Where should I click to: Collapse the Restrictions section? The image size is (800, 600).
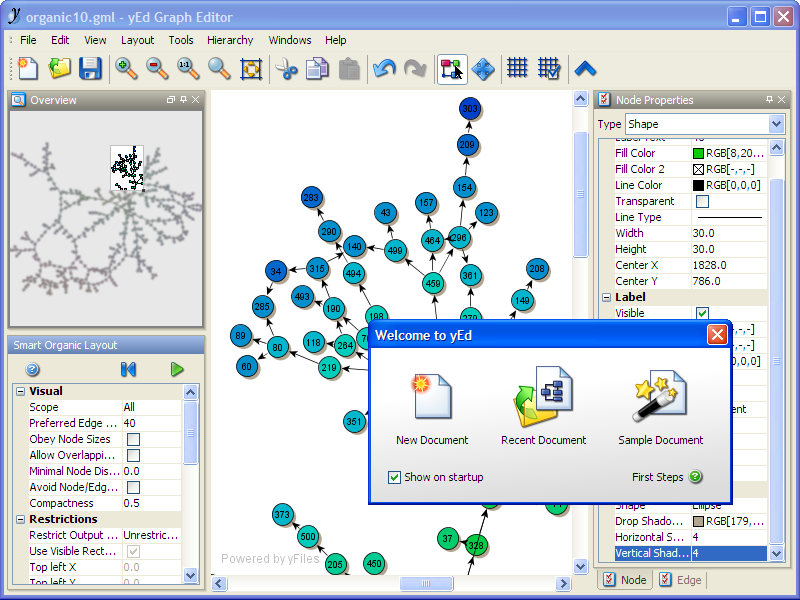[x=20, y=519]
